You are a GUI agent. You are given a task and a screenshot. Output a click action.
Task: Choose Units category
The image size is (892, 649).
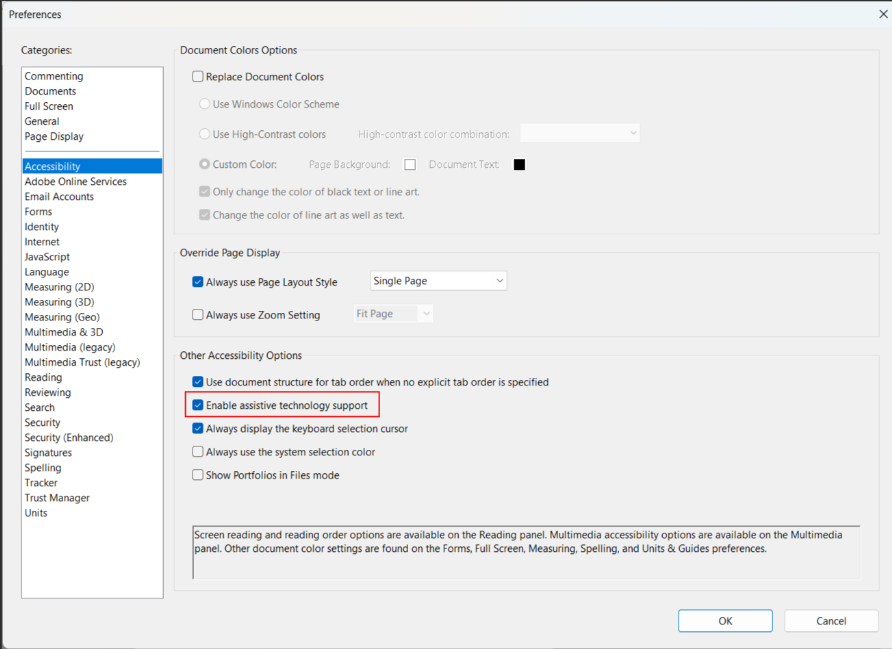(92, 513)
